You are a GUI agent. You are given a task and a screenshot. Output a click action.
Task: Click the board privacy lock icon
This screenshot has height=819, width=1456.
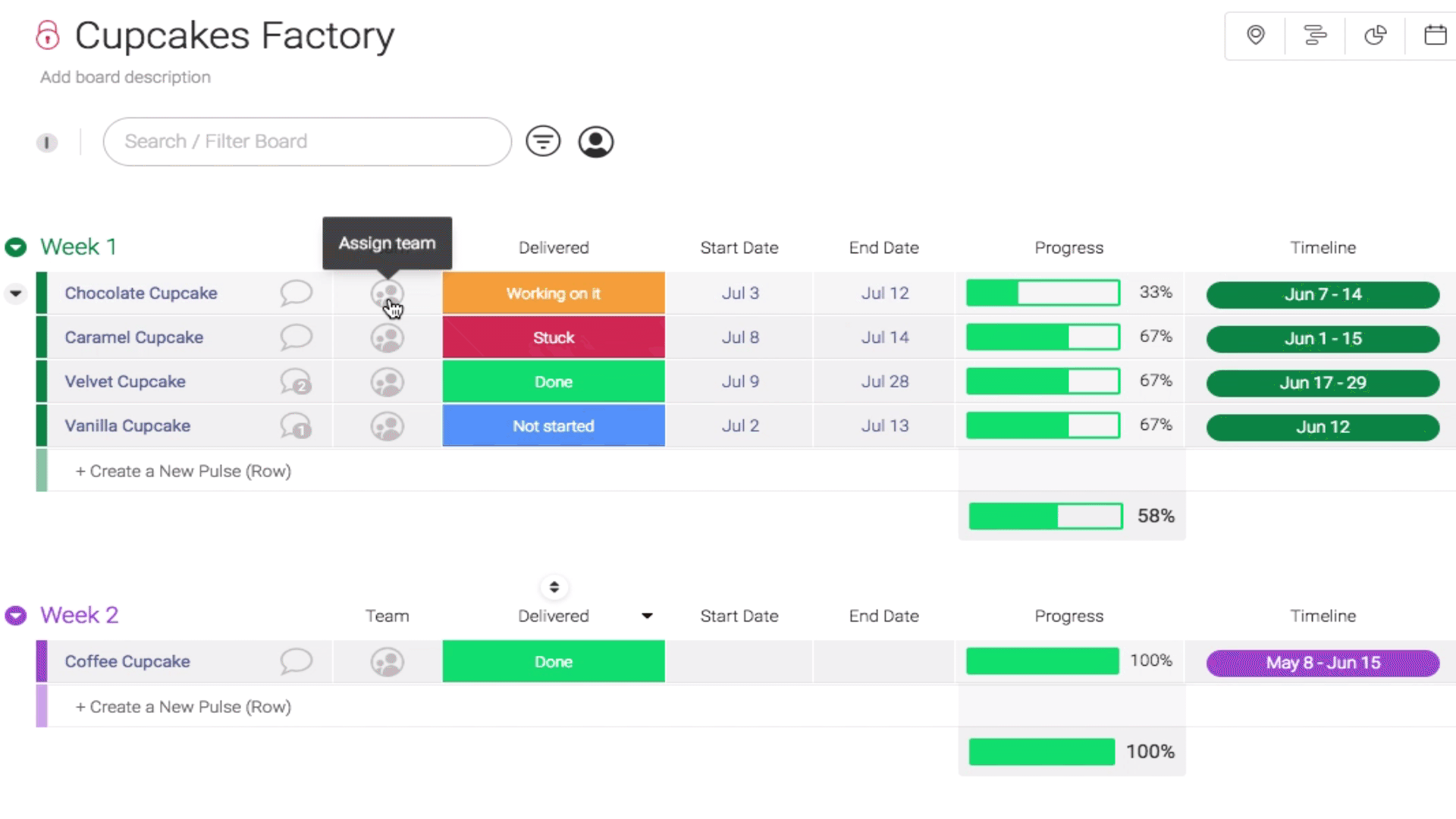[47, 36]
